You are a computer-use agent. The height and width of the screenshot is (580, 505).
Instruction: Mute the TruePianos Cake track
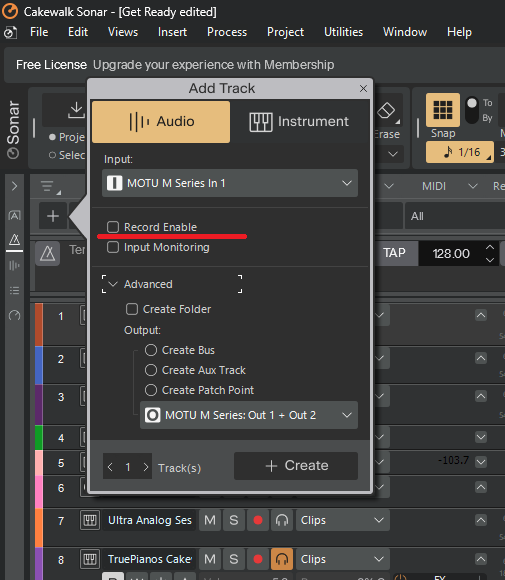pyautogui.click(x=210, y=559)
